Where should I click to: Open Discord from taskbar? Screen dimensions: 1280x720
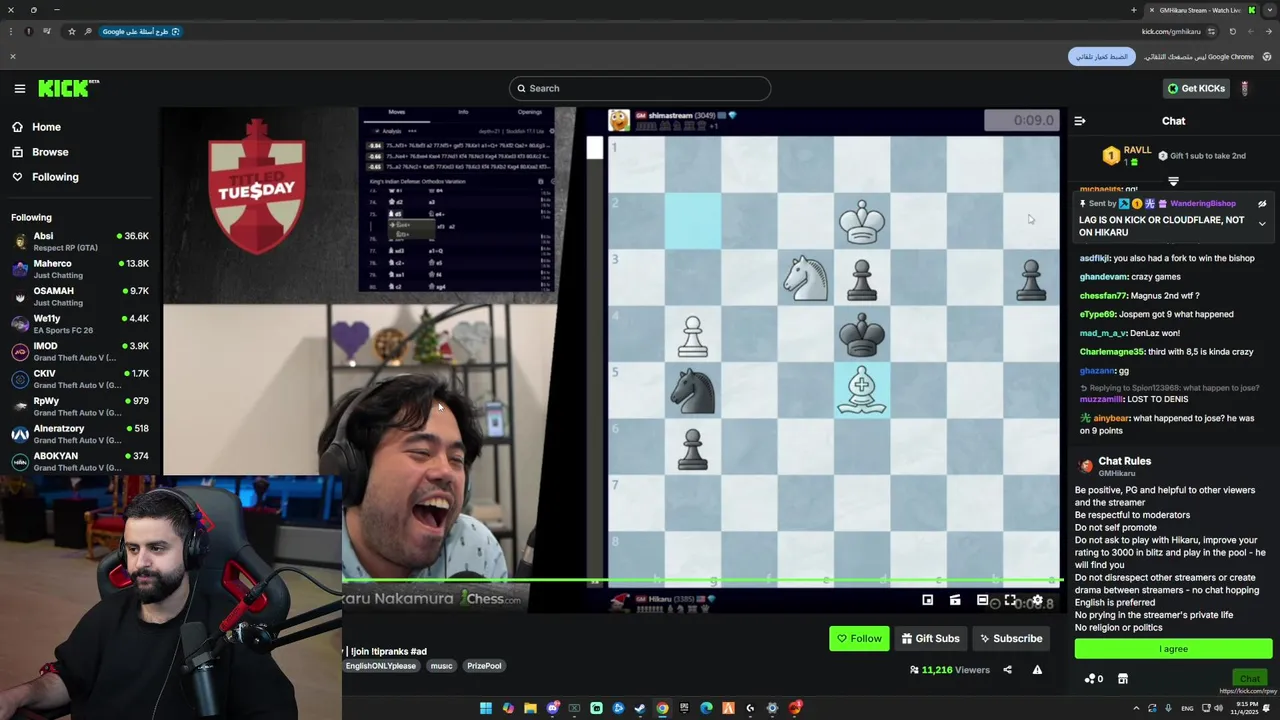(552, 708)
